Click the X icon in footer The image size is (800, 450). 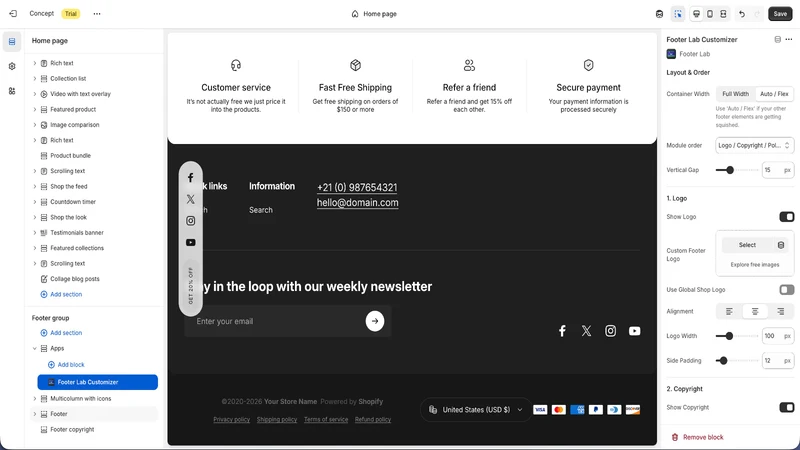coord(586,331)
